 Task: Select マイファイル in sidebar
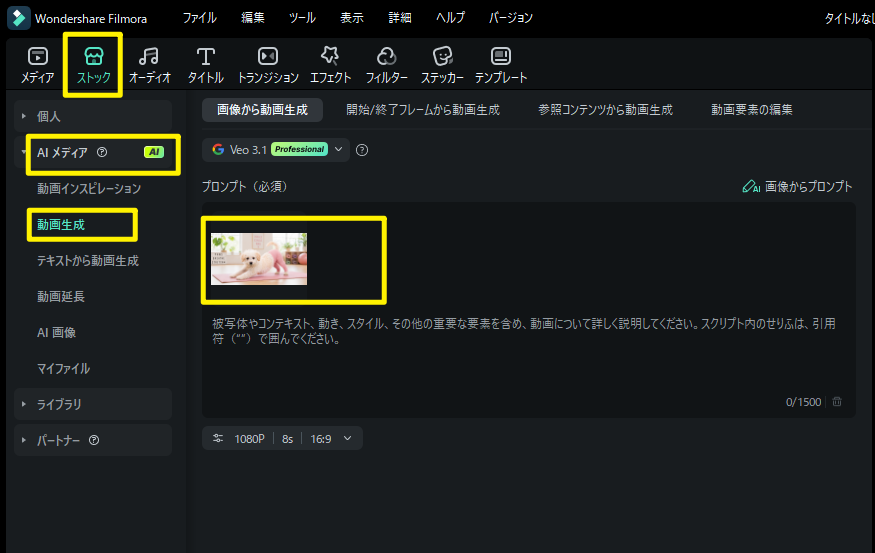pyautogui.click(x=63, y=368)
